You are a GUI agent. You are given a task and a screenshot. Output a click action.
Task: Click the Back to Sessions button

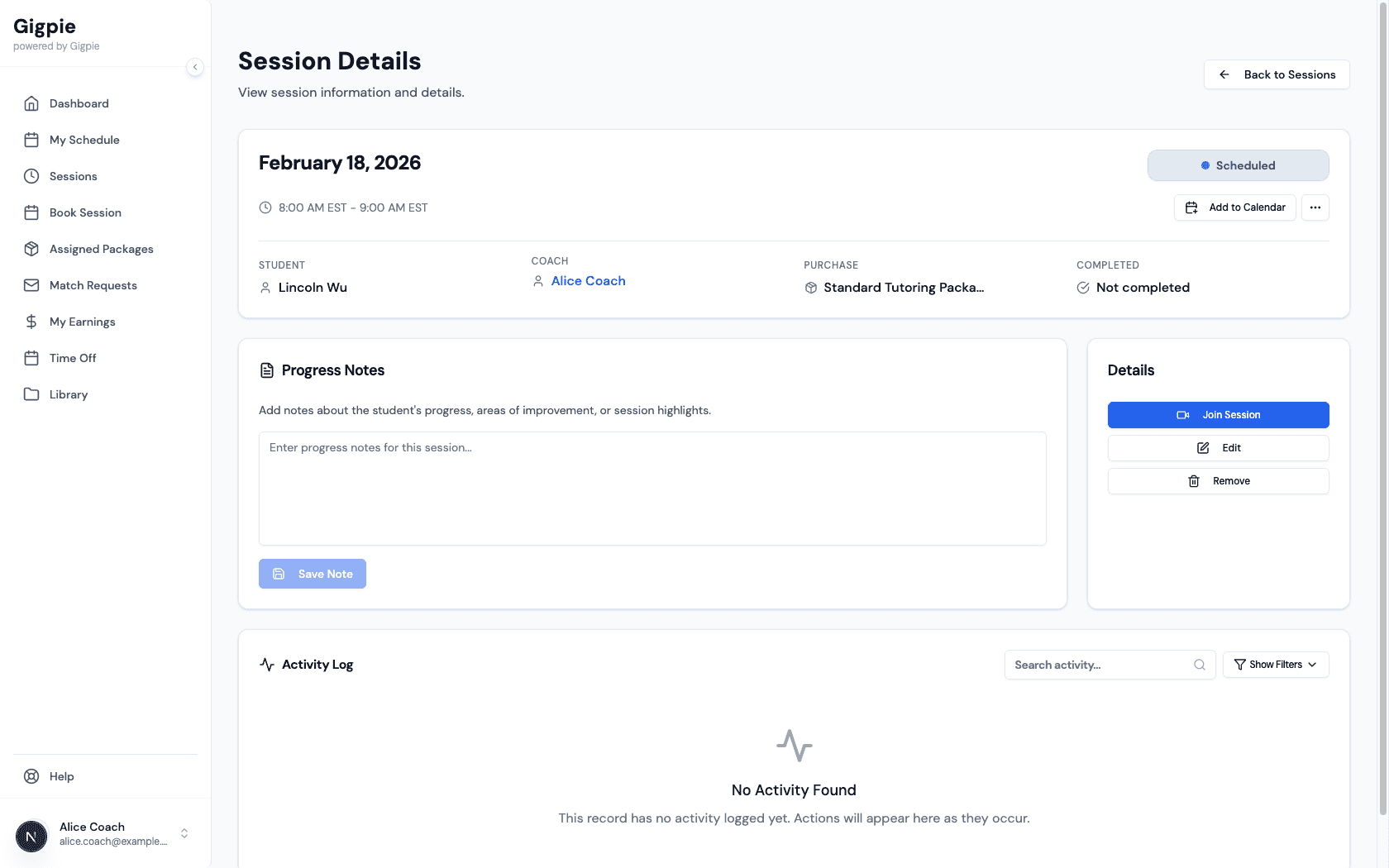coord(1277,74)
